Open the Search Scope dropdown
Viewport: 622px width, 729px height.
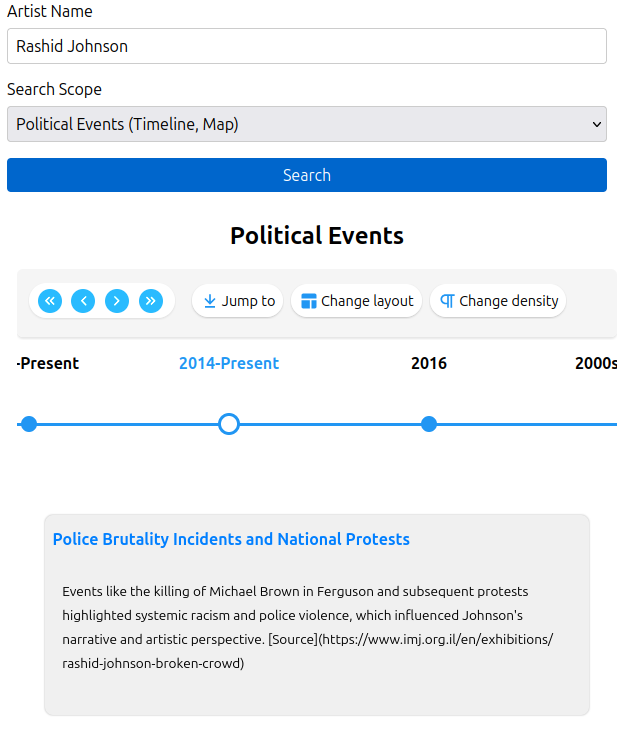(x=307, y=124)
